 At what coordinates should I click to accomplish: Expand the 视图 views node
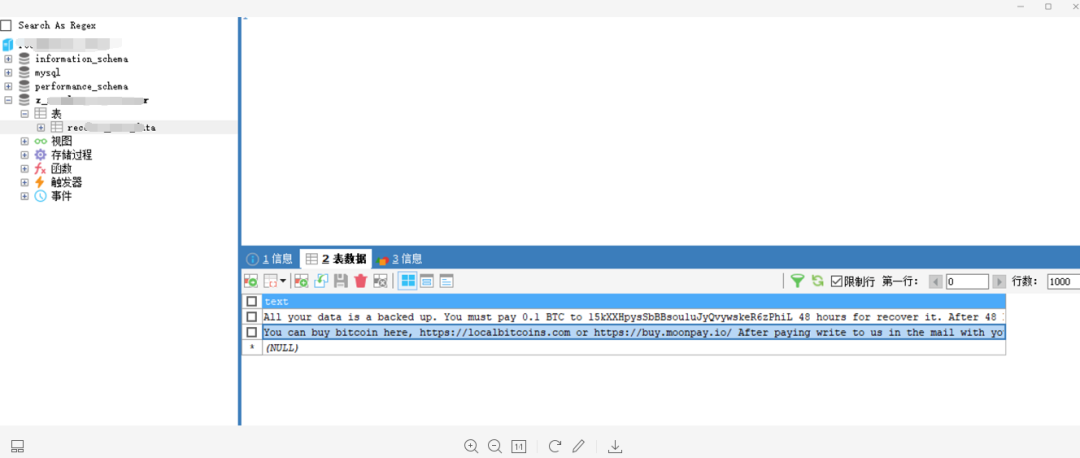[x=25, y=141]
